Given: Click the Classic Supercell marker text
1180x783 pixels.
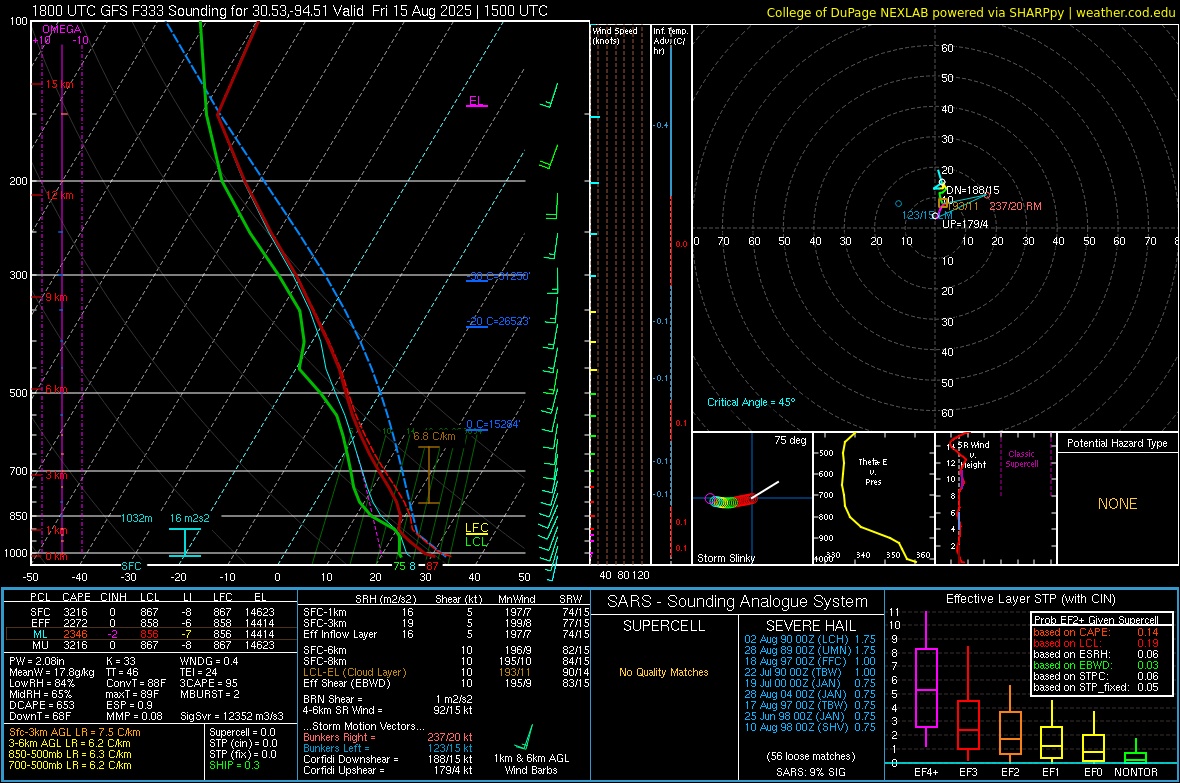Looking at the screenshot, I should pos(1021,459).
